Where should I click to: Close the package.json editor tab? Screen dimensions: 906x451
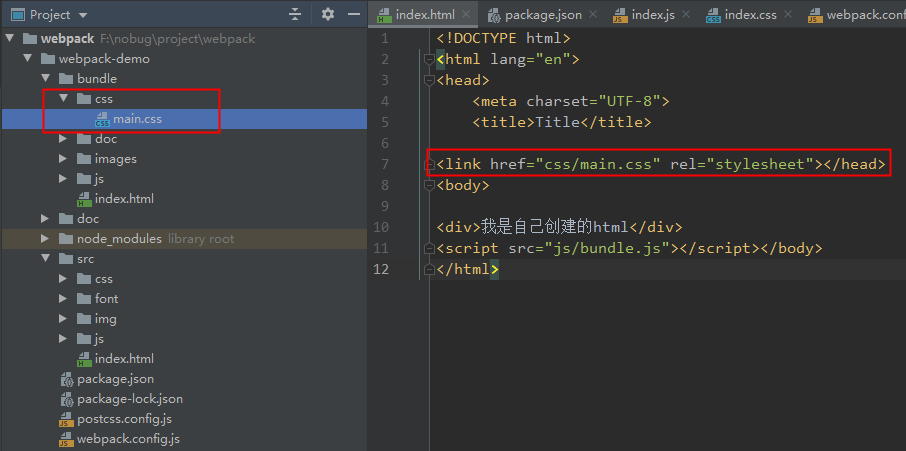[x=593, y=14]
